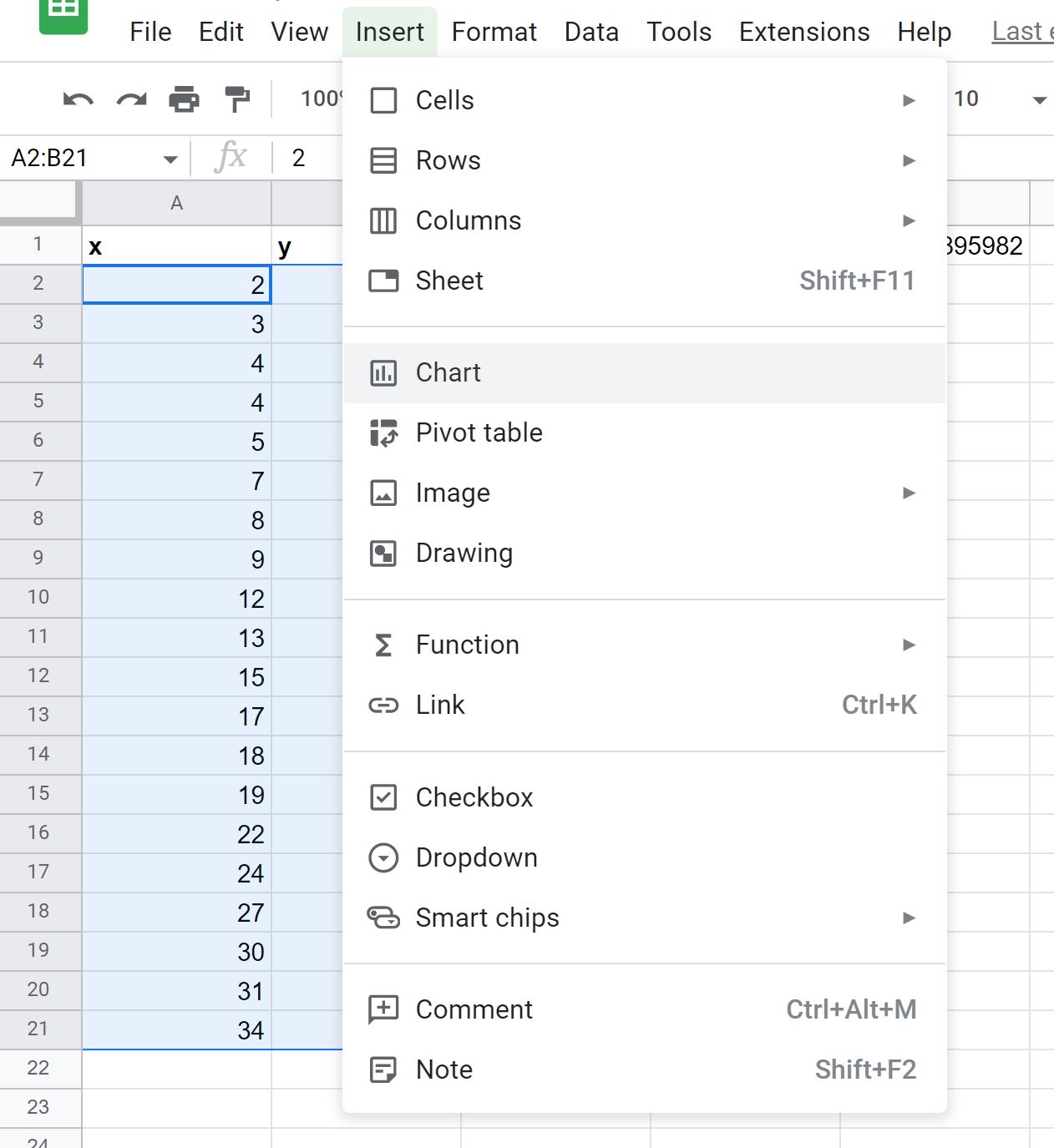The height and width of the screenshot is (1148, 1054).
Task: Click the fx formula icon
Action: tap(231, 156)
